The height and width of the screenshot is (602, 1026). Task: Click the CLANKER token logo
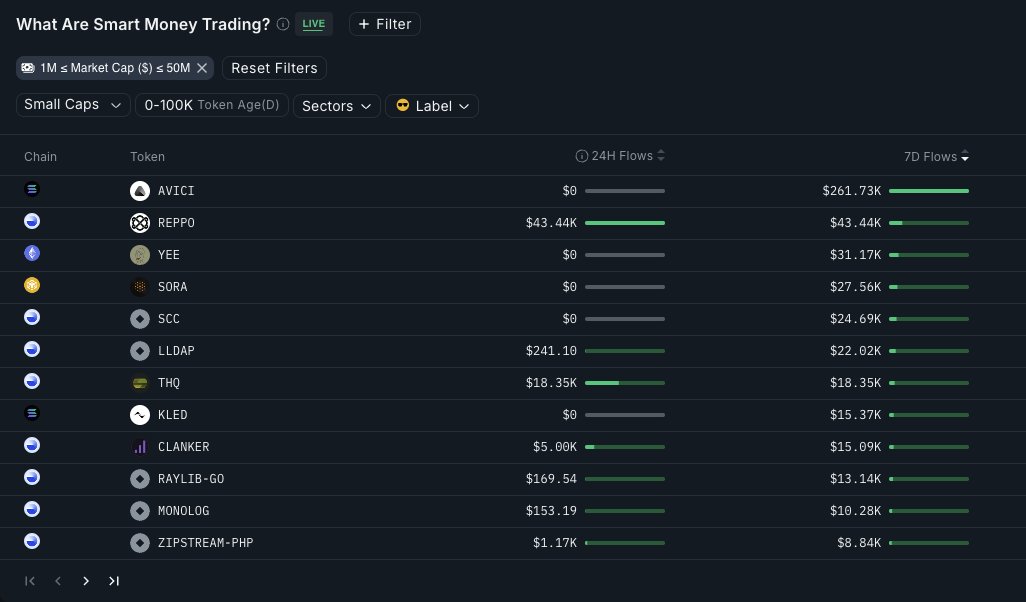tap(140, 448)
